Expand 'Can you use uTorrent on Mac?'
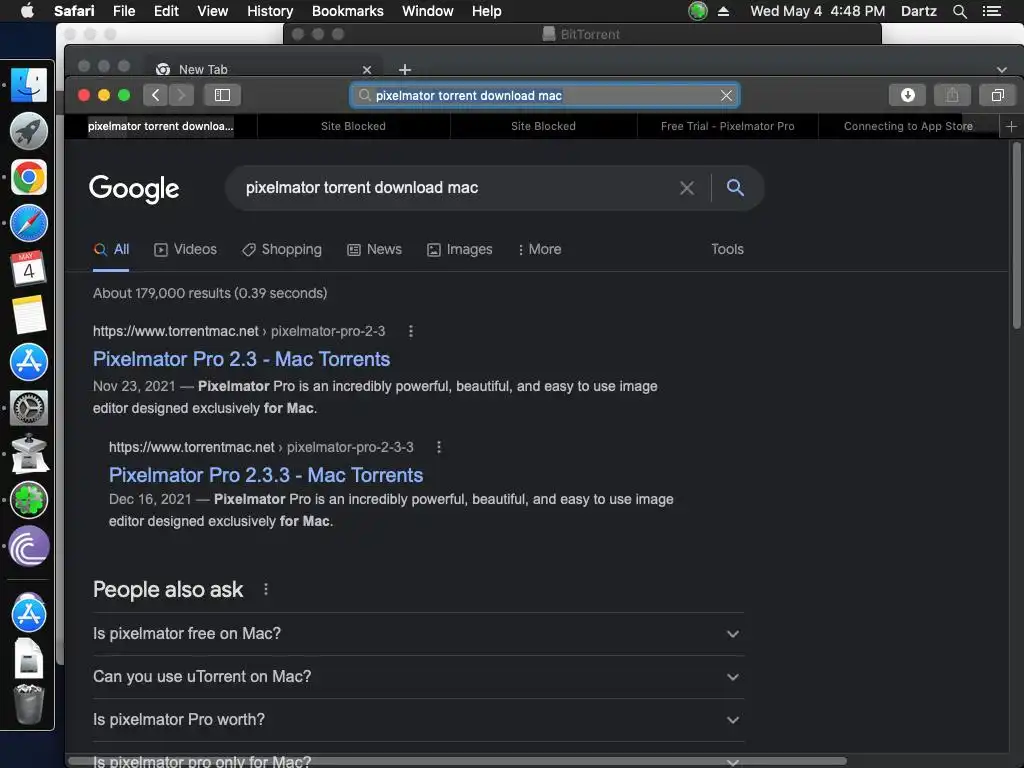This screenshot has height=768, width=1024. click(418, 677)
